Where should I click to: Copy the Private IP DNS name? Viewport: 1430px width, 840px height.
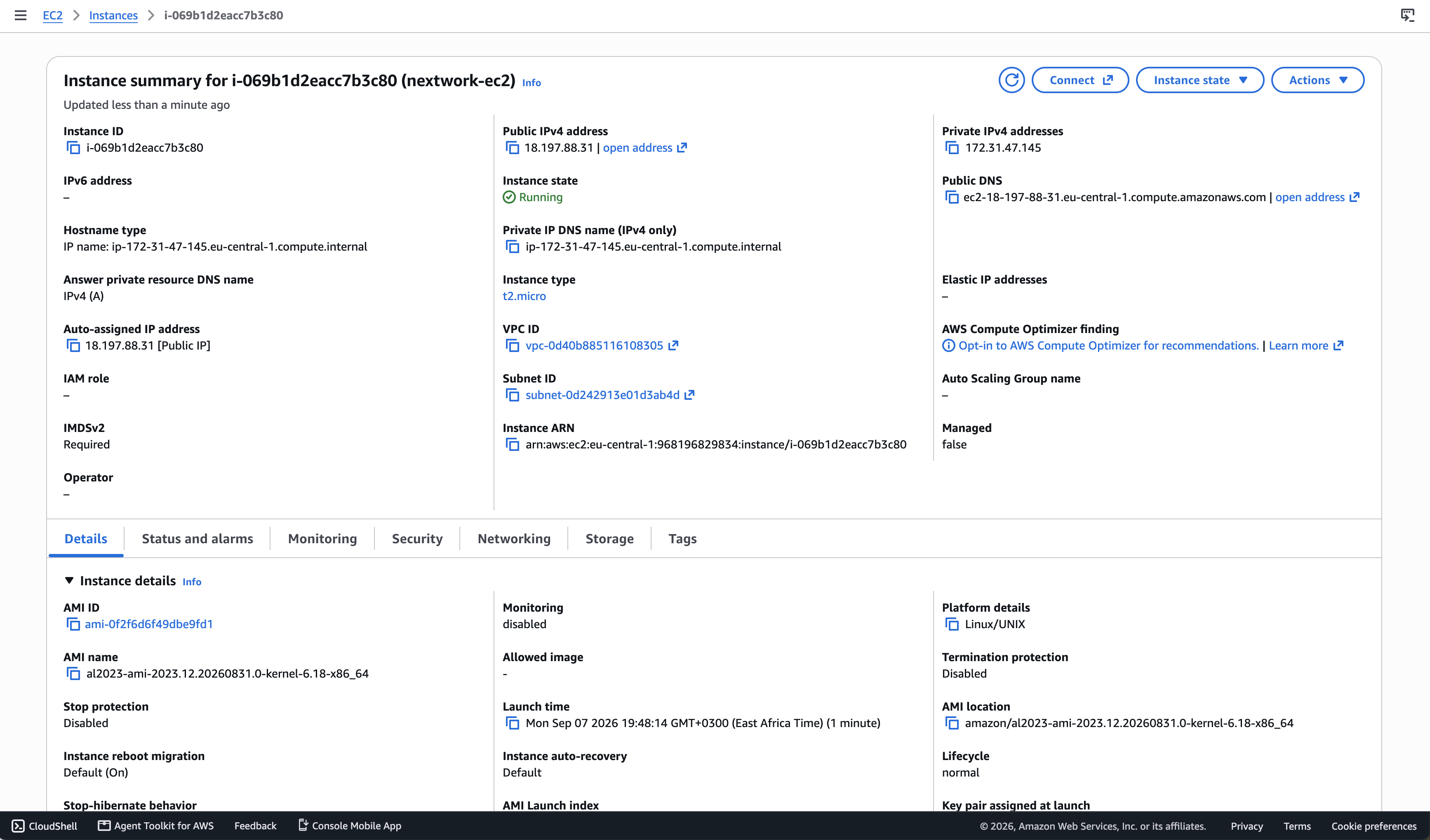[x=513, y=247]
